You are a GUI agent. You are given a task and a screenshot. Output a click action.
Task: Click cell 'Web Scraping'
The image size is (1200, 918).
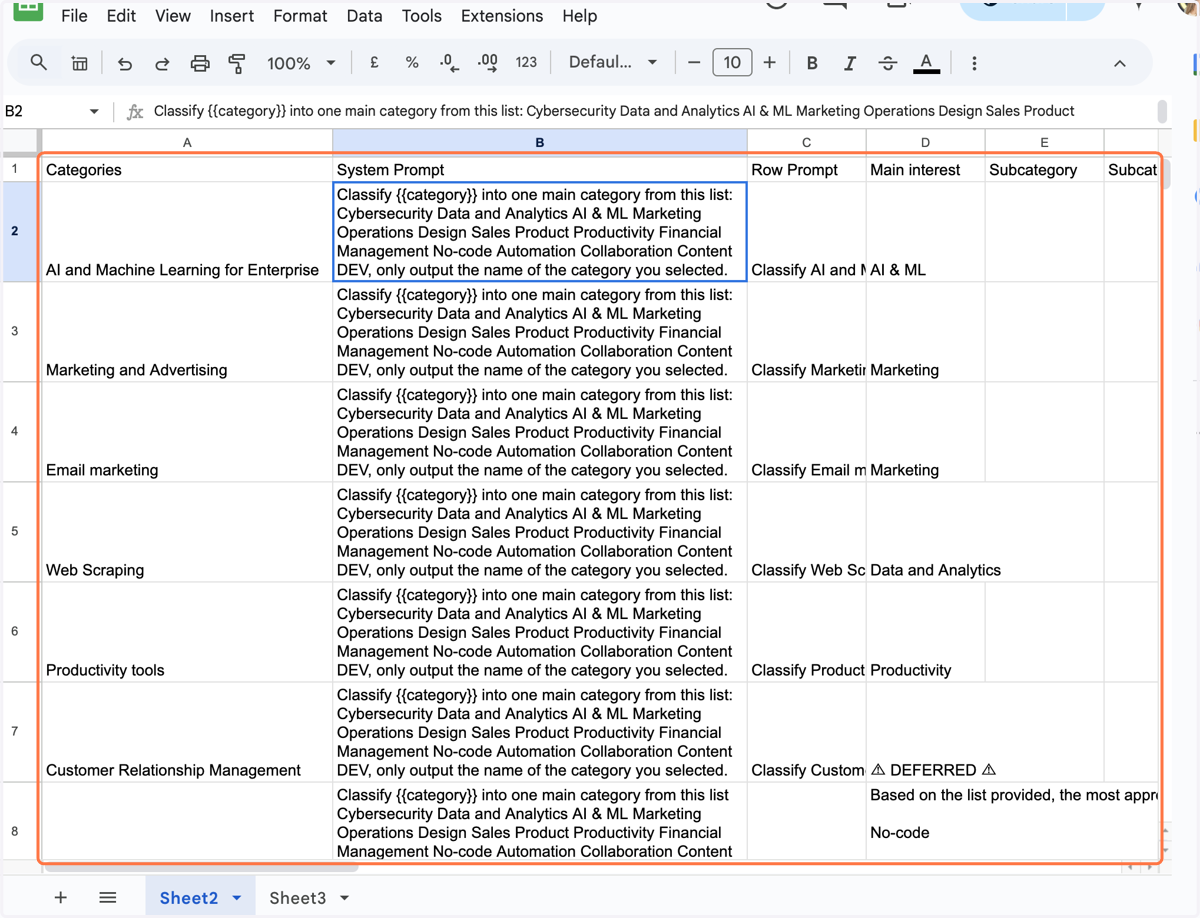[x=187, y=531]
